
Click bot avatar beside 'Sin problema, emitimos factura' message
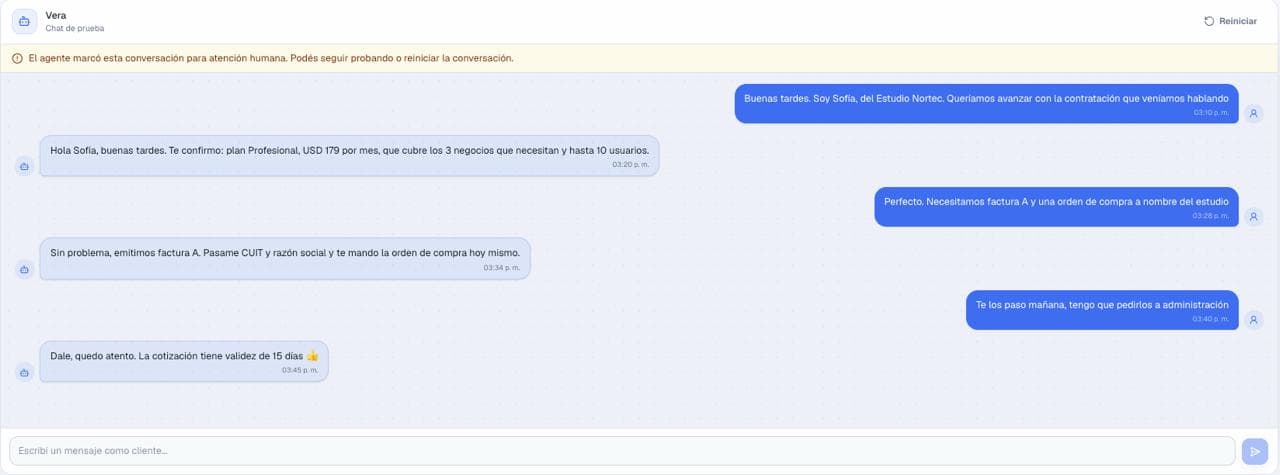click(x=24, y=269)
